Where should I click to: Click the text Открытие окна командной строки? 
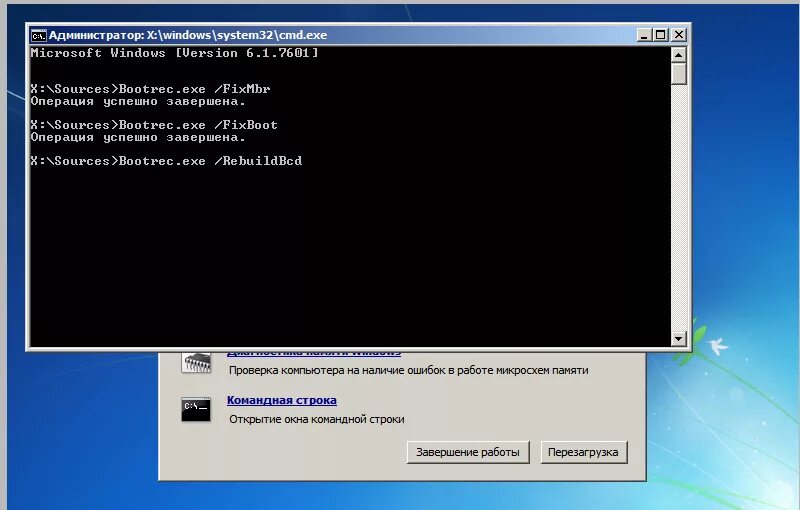(316, 419)
